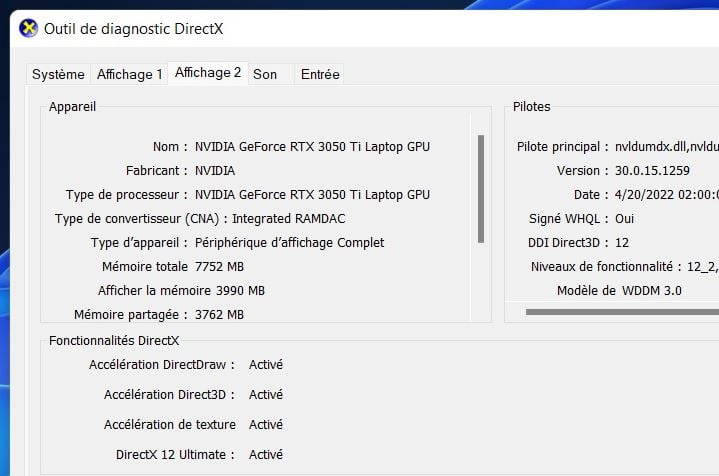
Task: Open the Affichage 1 tab
Action: click(129, 74)
